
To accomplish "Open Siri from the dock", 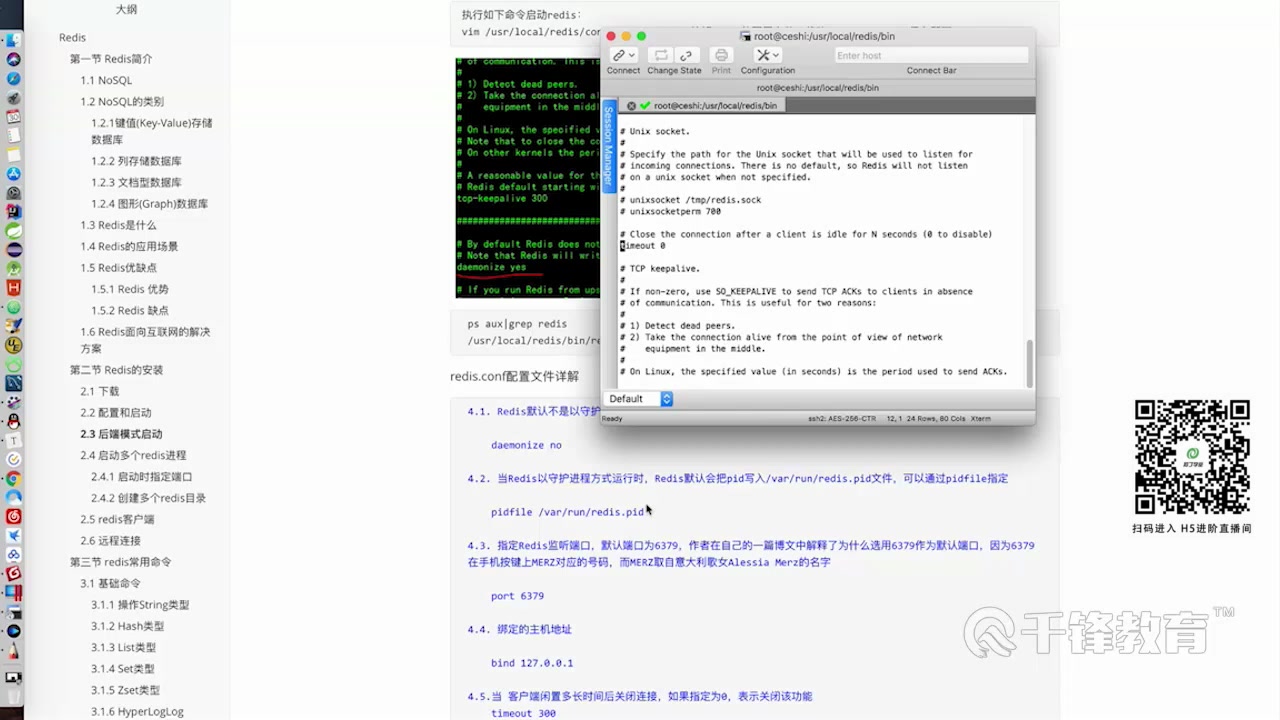I will tap(13, 60).
